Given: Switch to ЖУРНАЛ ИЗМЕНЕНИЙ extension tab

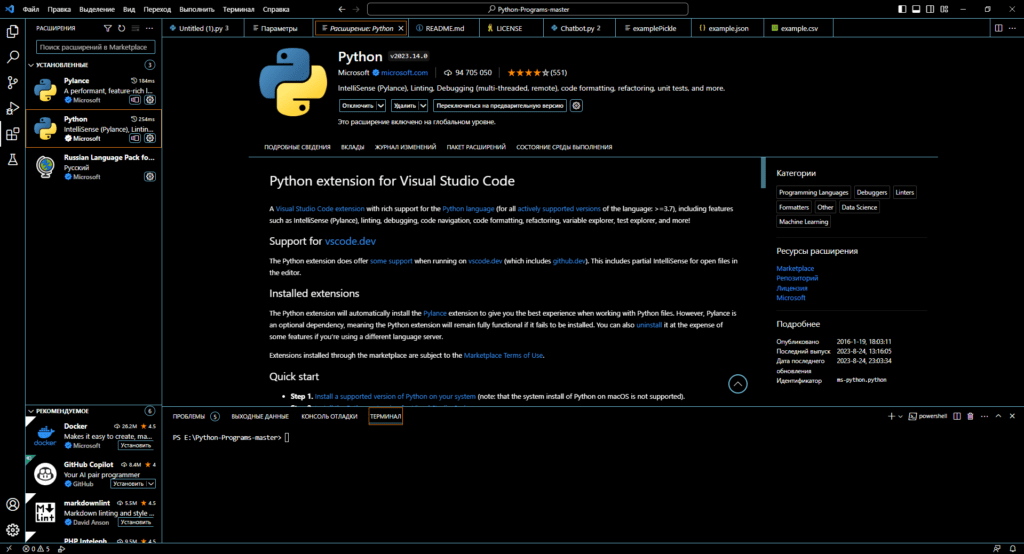Looking at the screenshot, I should point(405,147).
